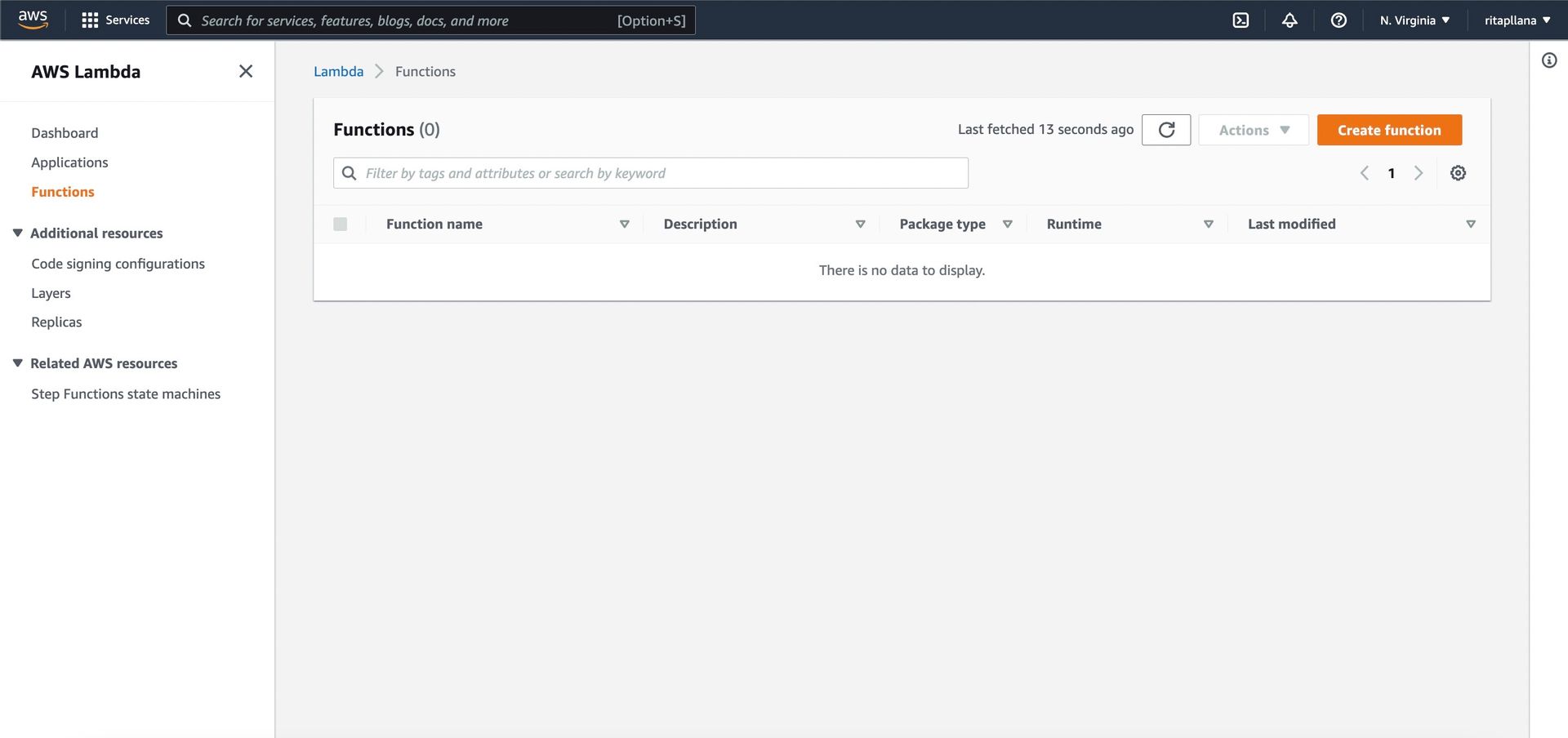This screenshot has height=738, width=1568.
Task: Open Code signing configurations
Action: click(x=118, y=264)
